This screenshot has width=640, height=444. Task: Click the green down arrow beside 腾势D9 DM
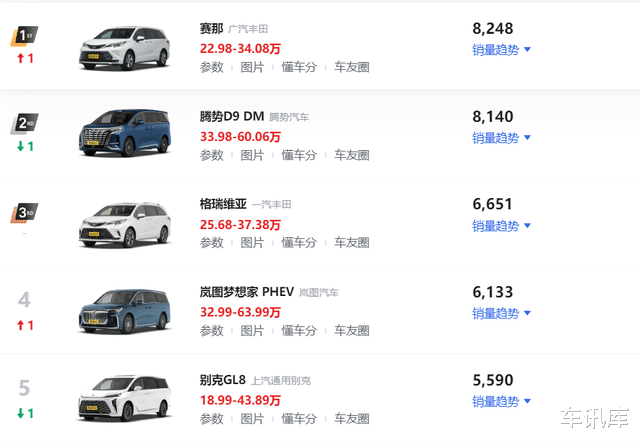20,146
